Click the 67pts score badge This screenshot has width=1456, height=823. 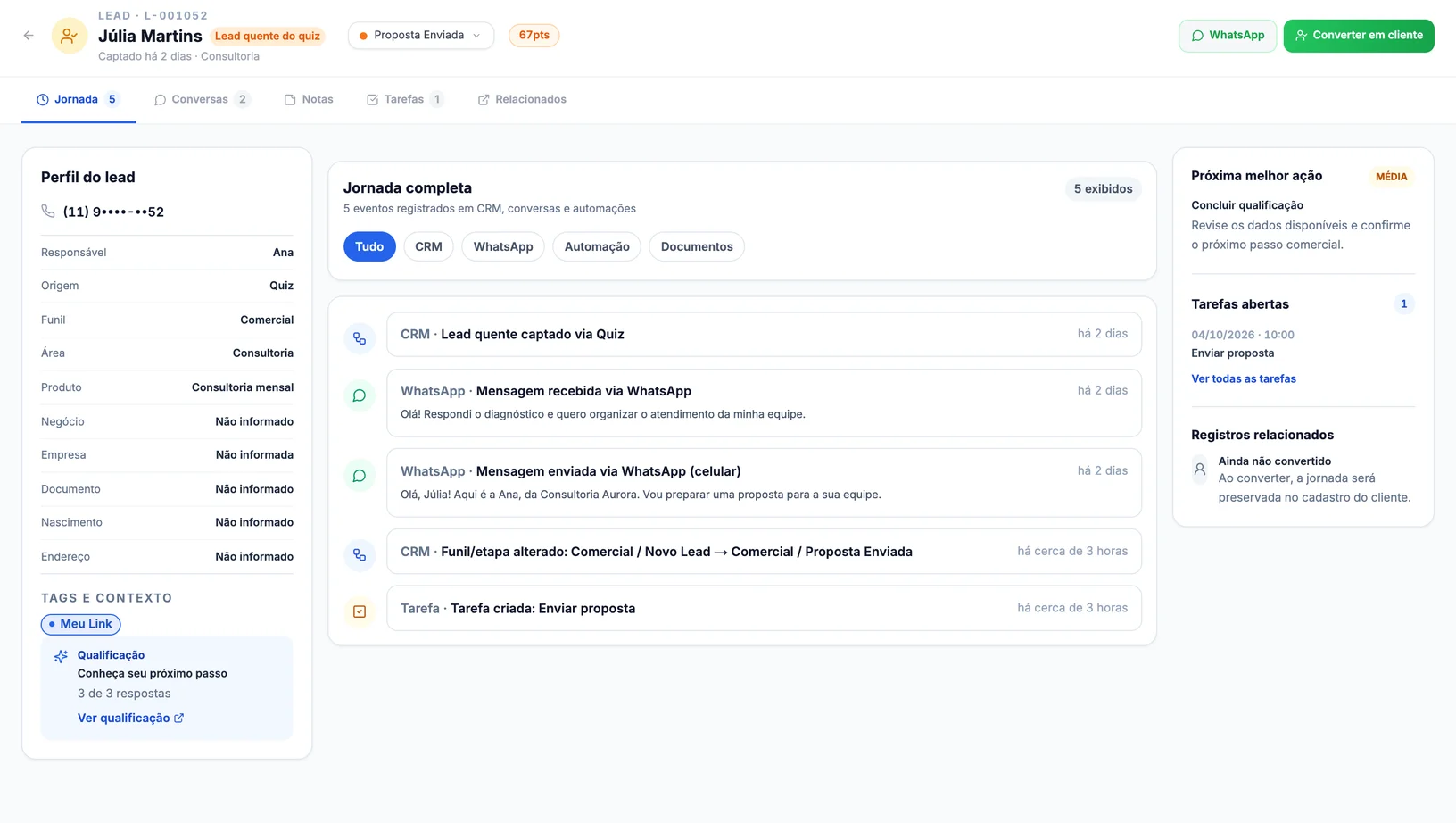point(534,36)
